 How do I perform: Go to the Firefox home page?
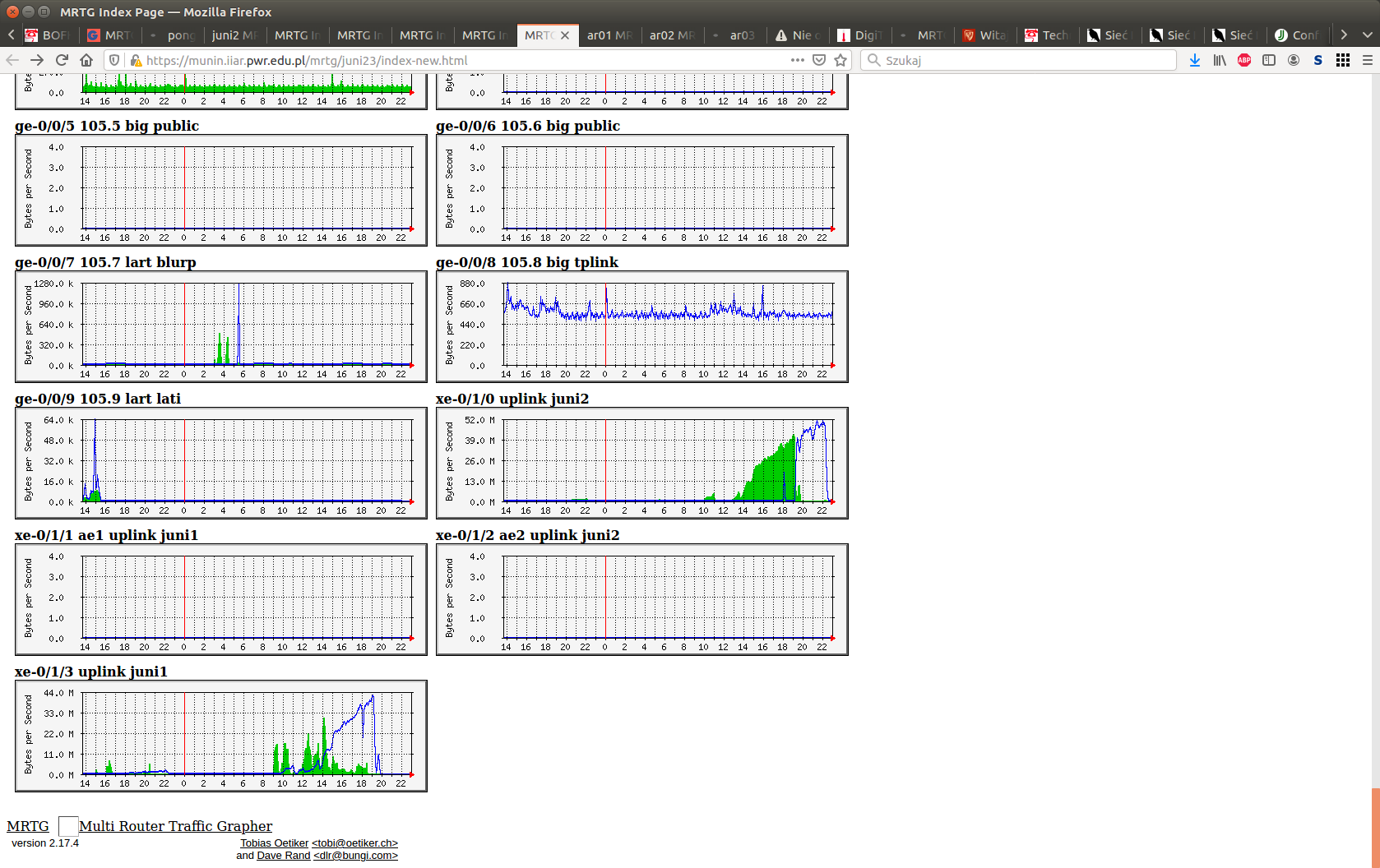pos(86,60)
